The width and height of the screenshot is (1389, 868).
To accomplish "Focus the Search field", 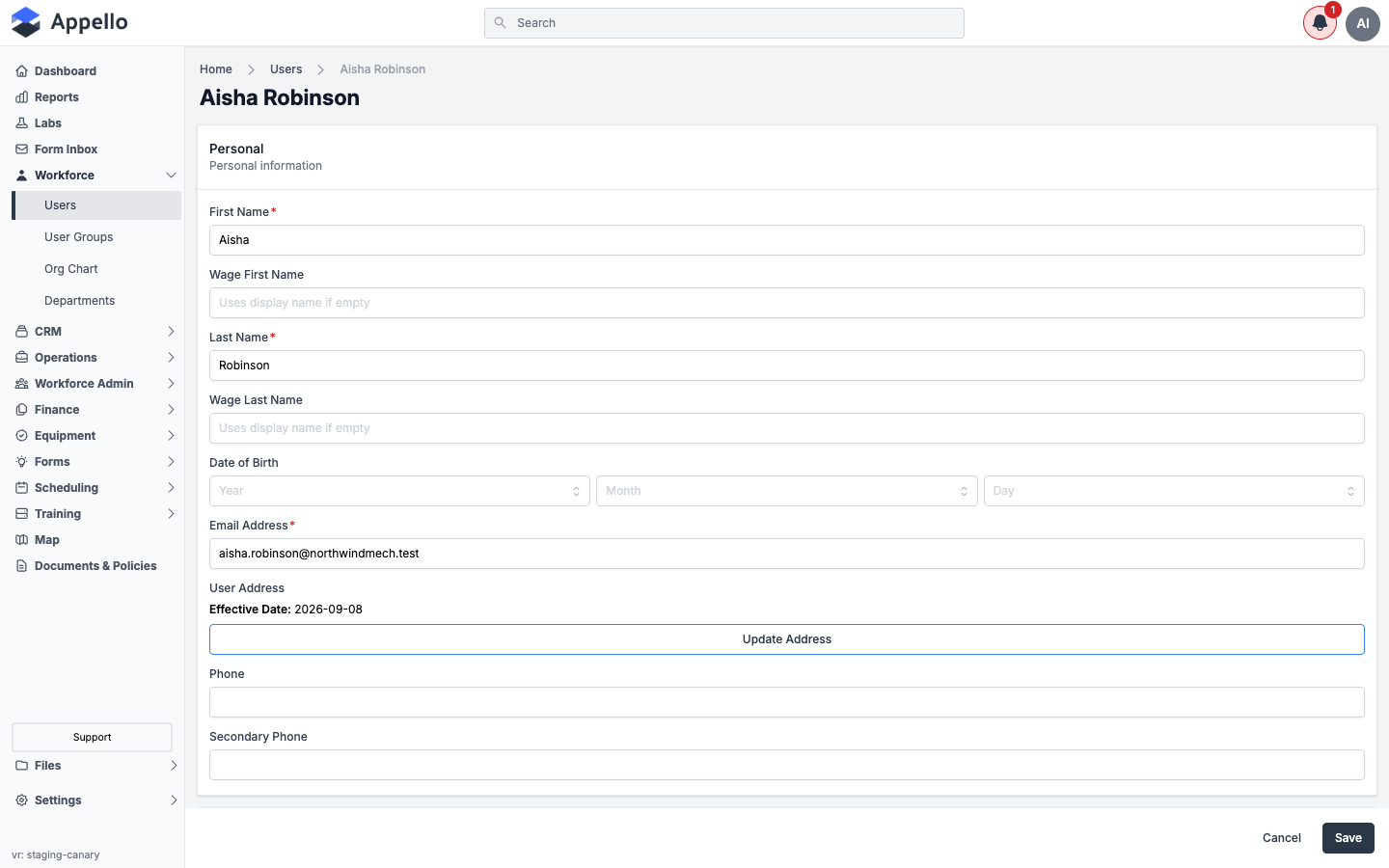I will pos(724,23).
